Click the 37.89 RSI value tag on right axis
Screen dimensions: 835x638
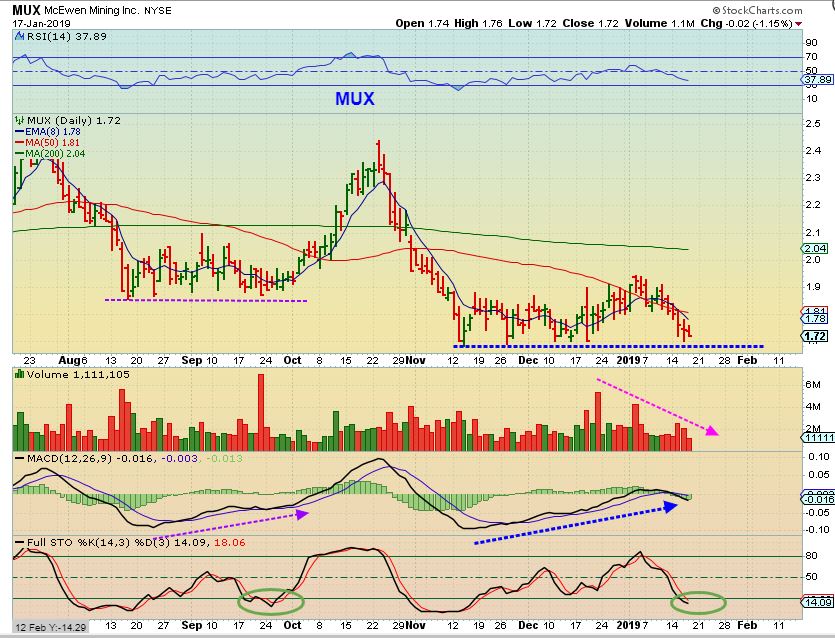[x=818, y=80]
